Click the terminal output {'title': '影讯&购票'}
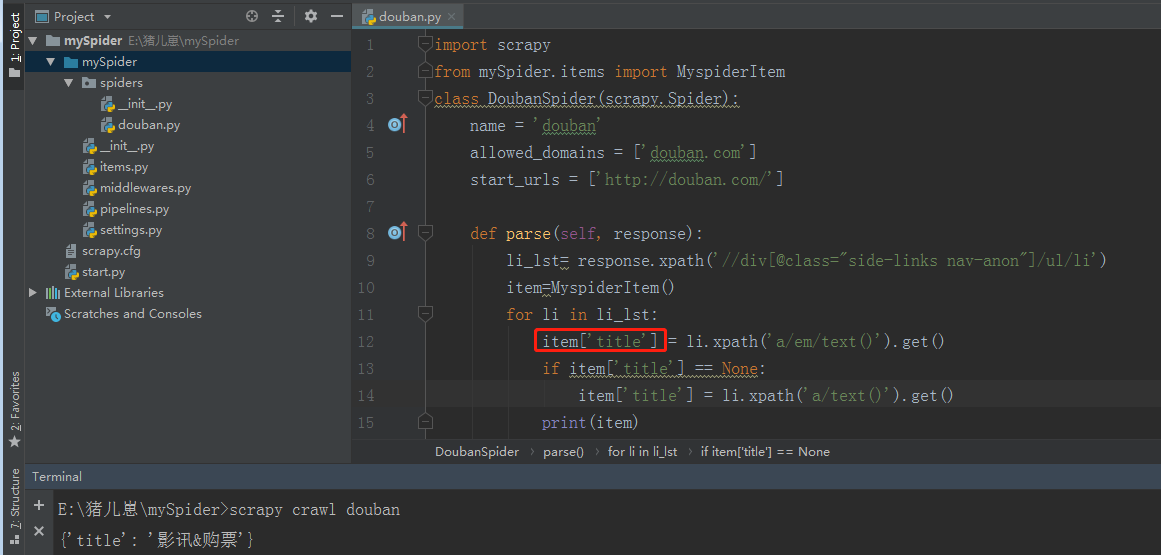The image size is (1161, 555). [x=157, y=541]
